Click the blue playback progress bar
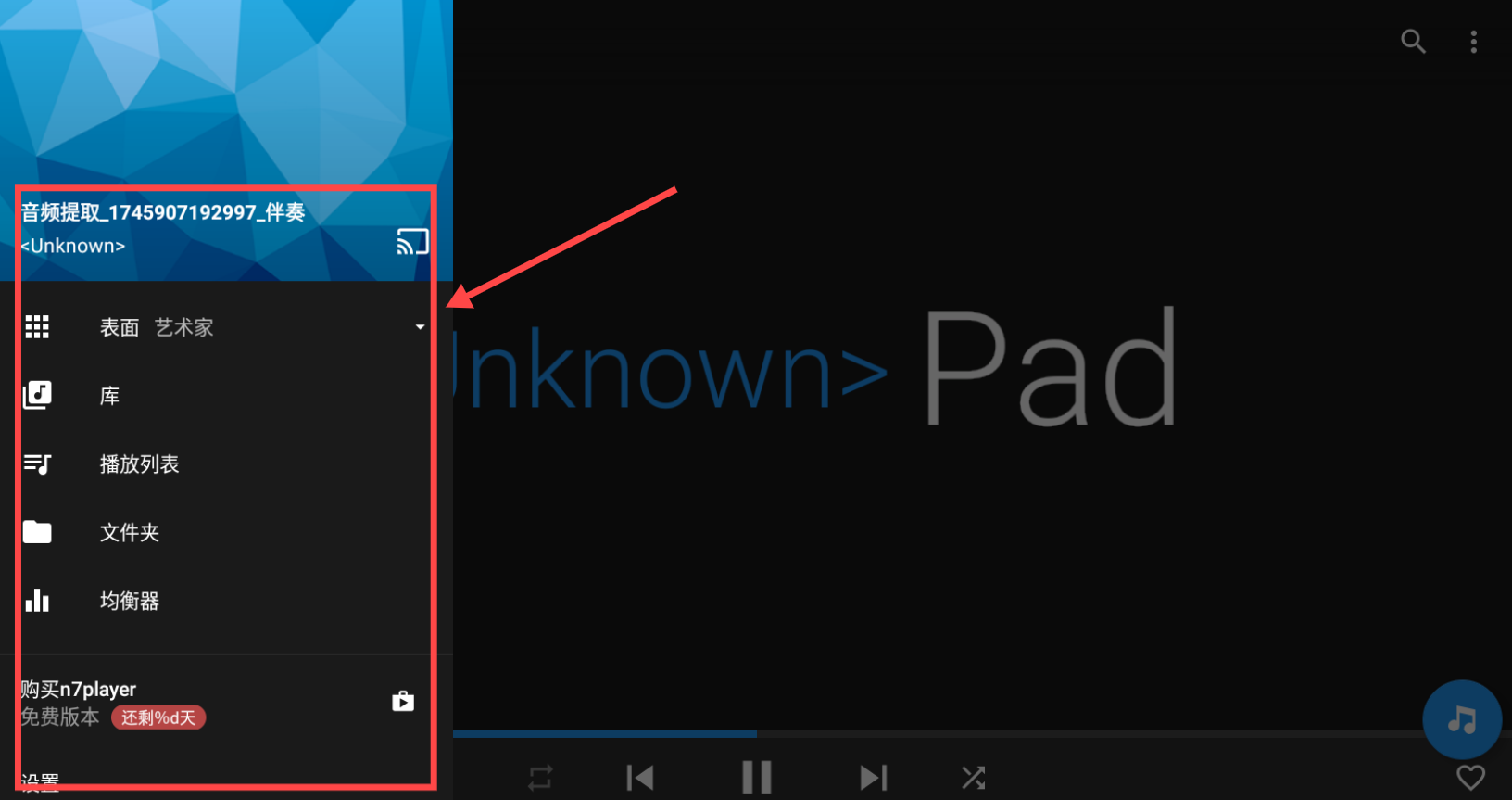The height and width of the screenshot is (800, 1512). coord(605,733)
